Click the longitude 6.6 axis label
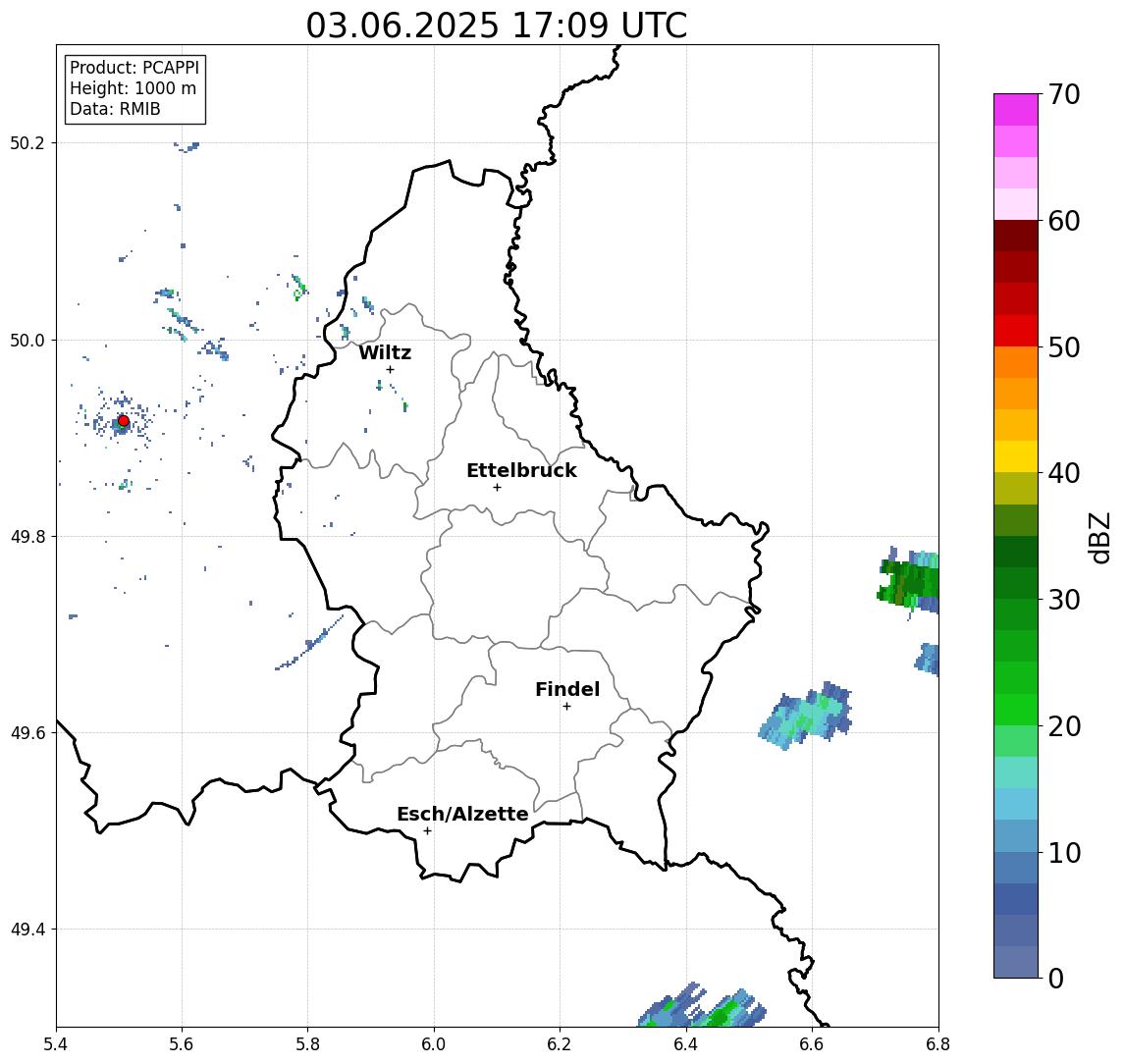Screen dimensions: 1124x1064 (x=812, y=1044)
